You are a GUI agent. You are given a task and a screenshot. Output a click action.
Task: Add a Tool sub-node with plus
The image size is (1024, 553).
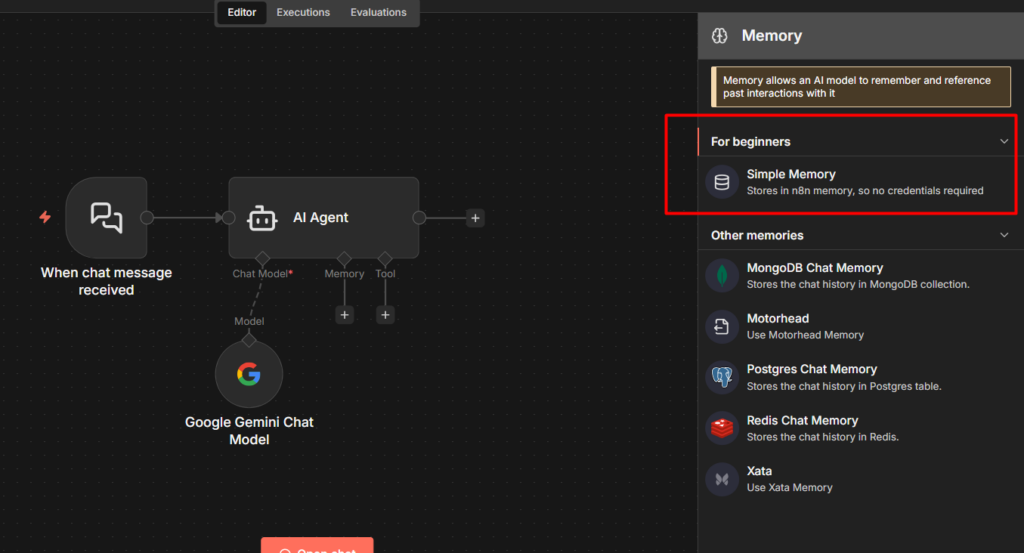pos(385,315)
